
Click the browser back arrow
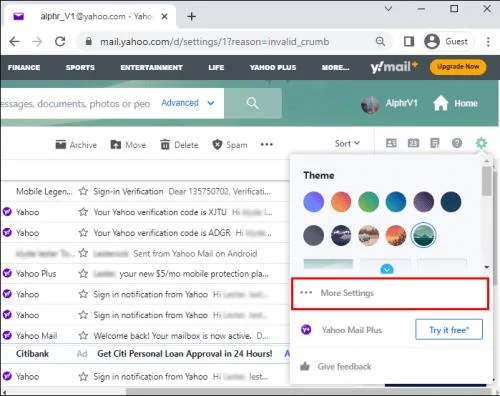tap(14, 42)
